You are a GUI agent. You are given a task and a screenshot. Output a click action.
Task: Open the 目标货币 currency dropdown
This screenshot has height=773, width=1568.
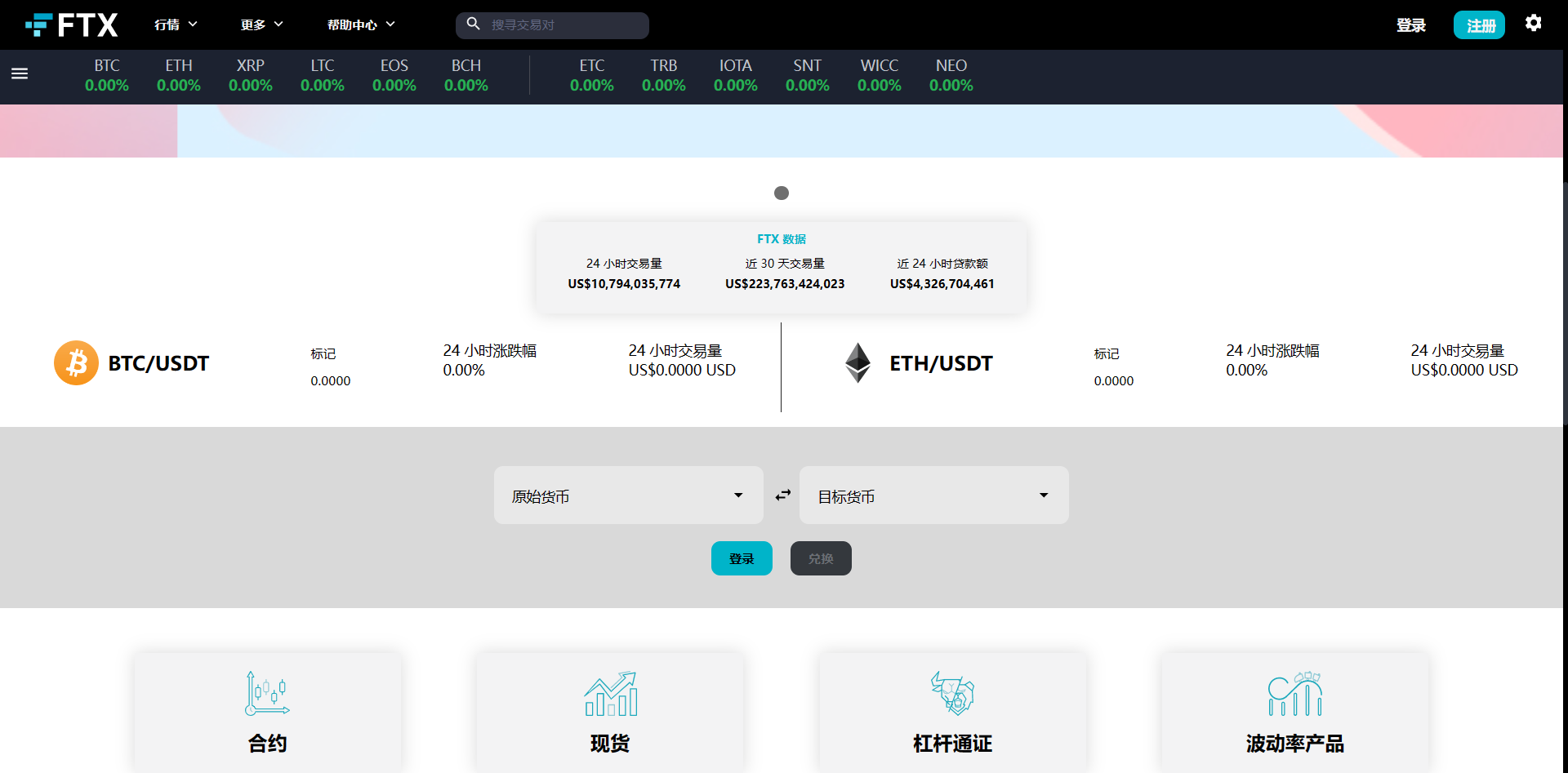(x=934, y=495)
